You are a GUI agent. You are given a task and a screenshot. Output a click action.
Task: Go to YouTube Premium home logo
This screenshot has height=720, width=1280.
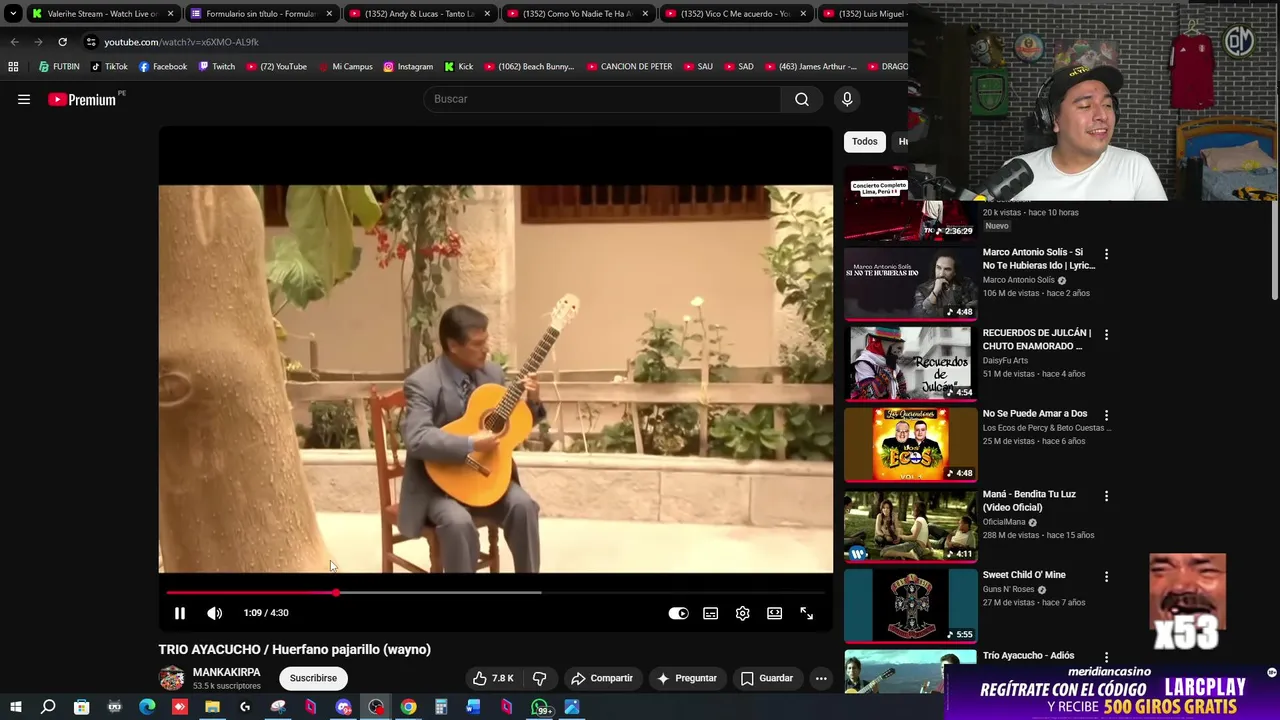(x=82, y=99)
